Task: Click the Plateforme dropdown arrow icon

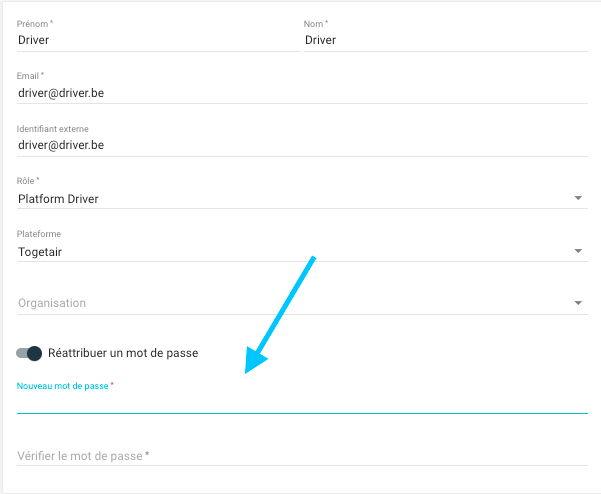Action: (x=578, y=251)
